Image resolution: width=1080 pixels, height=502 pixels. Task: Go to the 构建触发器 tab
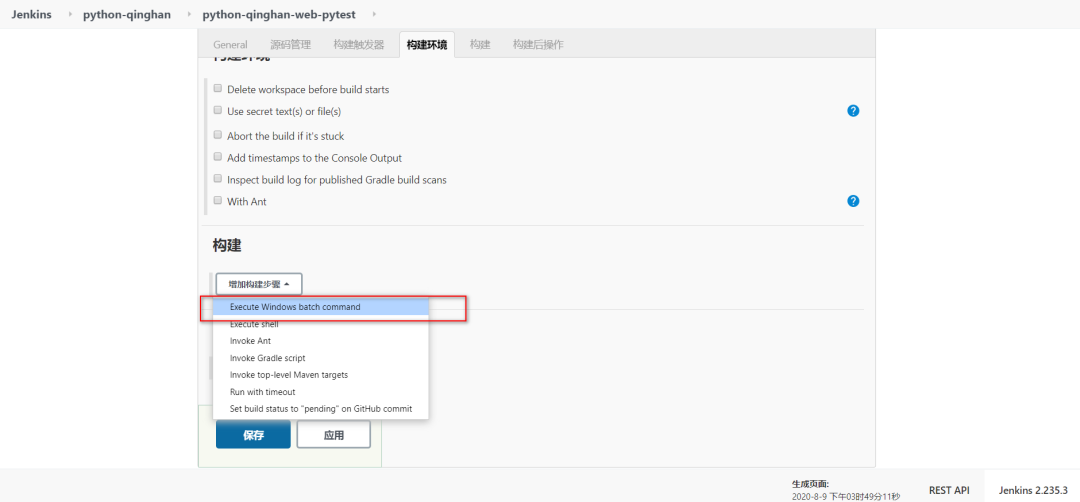pyautogui.click(x=358, y=45)
